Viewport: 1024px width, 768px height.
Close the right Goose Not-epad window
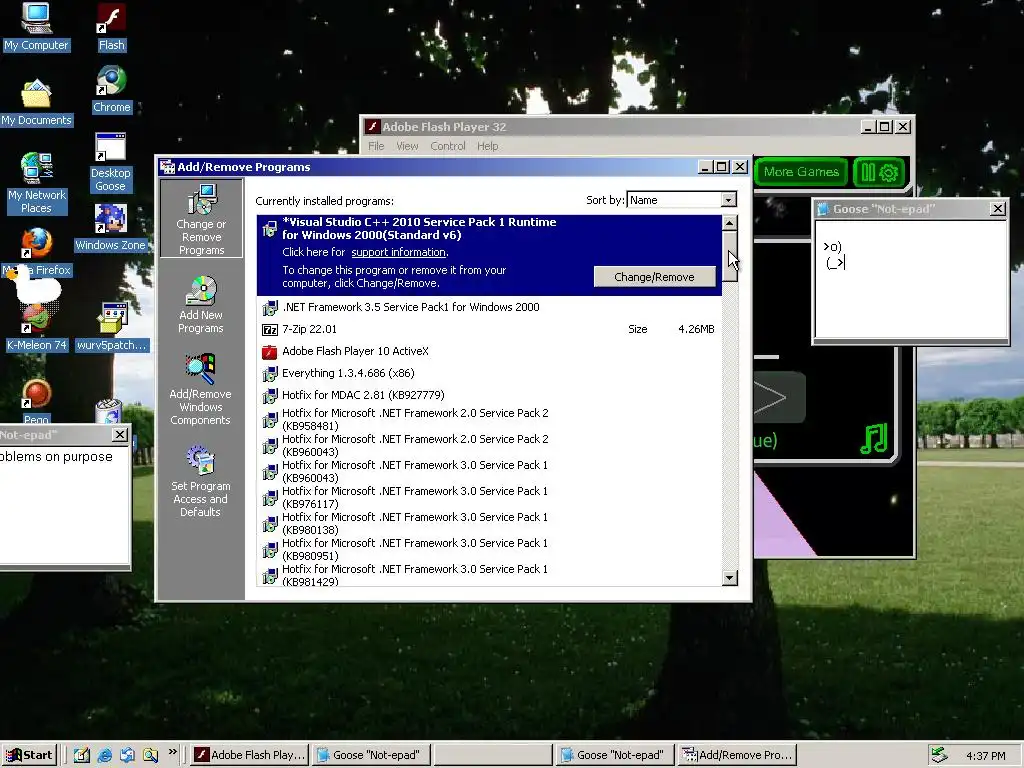pos(997,209)
